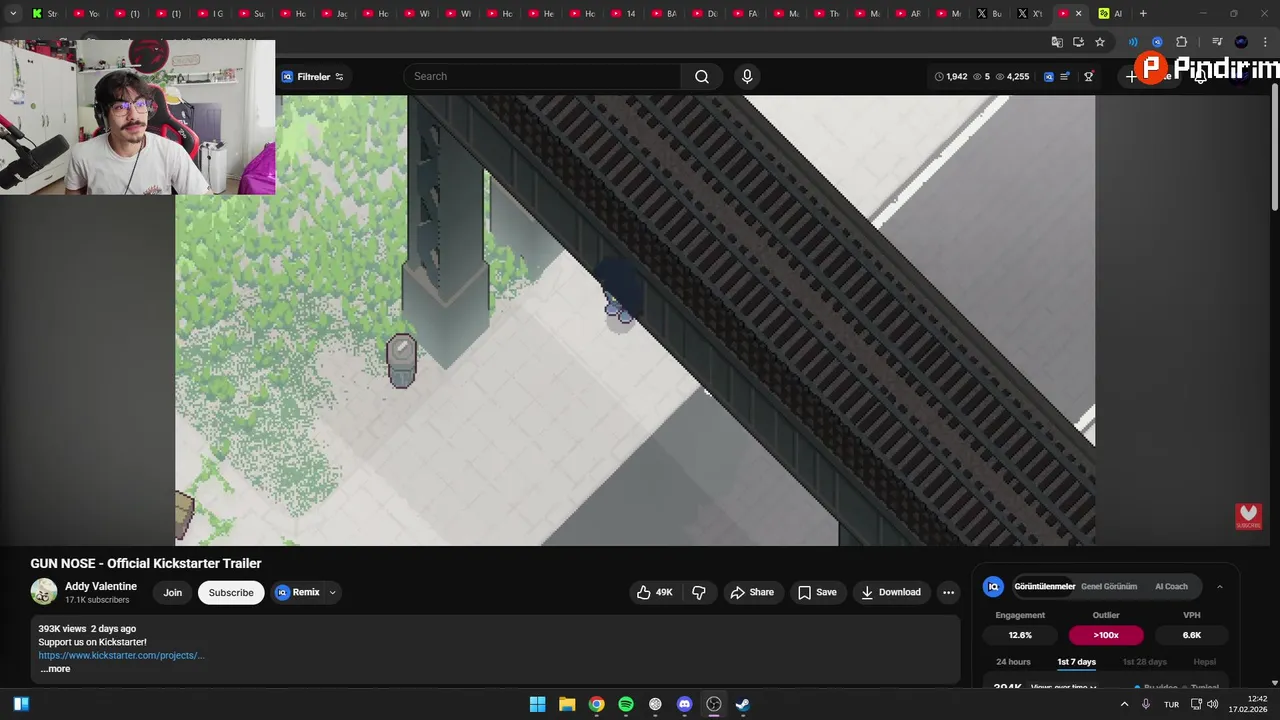
Task: Click the >100x Outlier badge
Action: point(1106,635)
